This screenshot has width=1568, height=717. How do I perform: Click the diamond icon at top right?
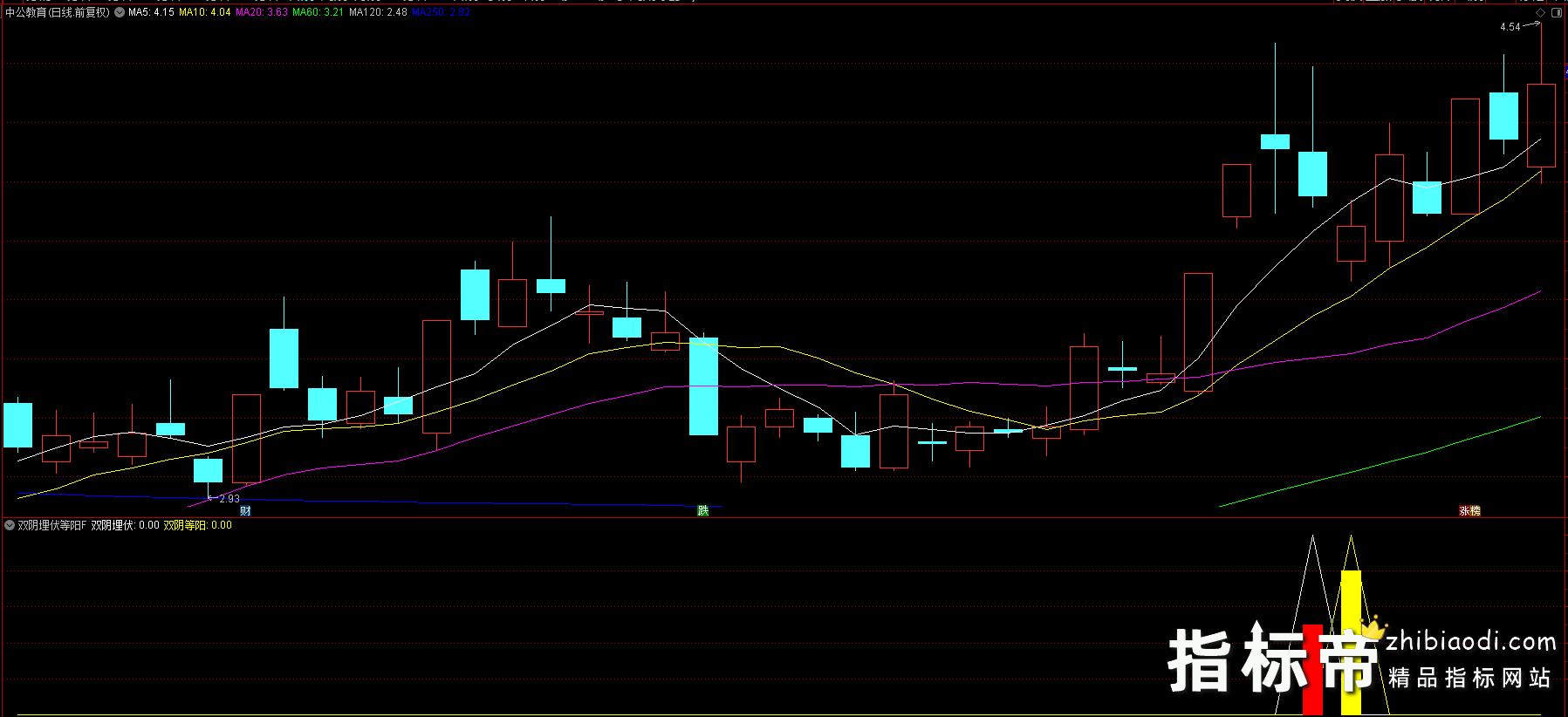tap(1541, 12)
